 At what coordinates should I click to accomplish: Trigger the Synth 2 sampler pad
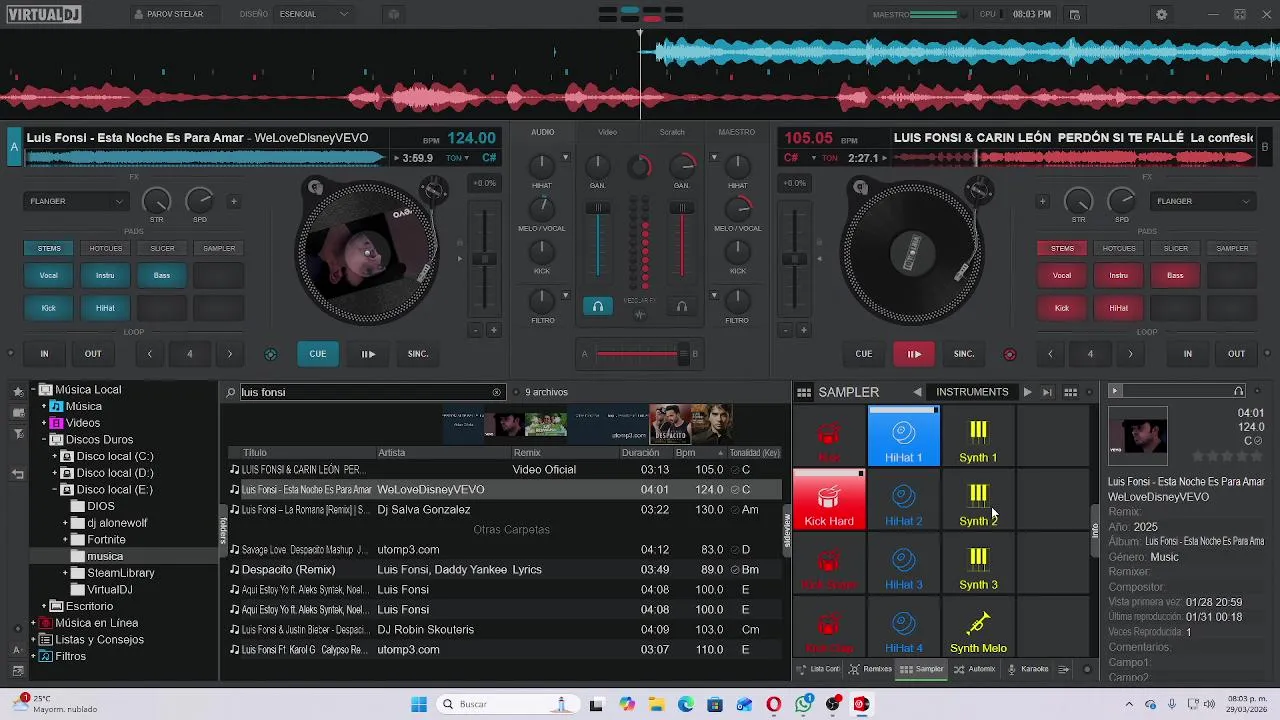click(x=978, y=501)
